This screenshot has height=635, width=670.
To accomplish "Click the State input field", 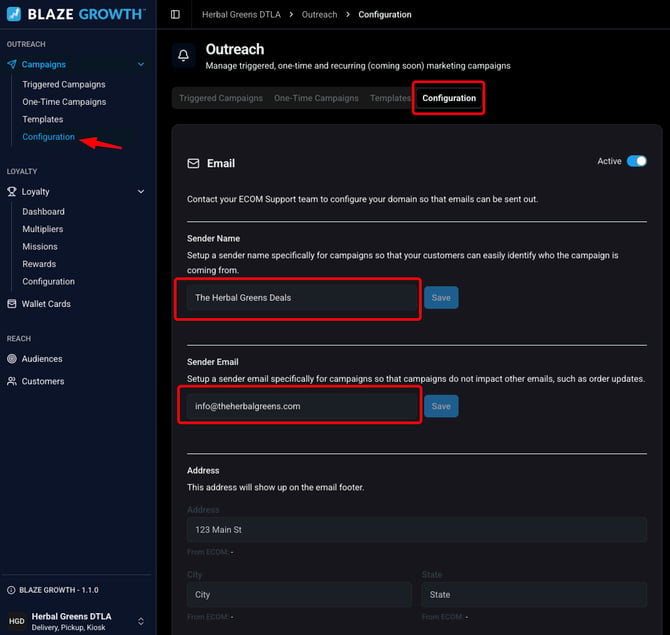I will [x=534, y=595].
